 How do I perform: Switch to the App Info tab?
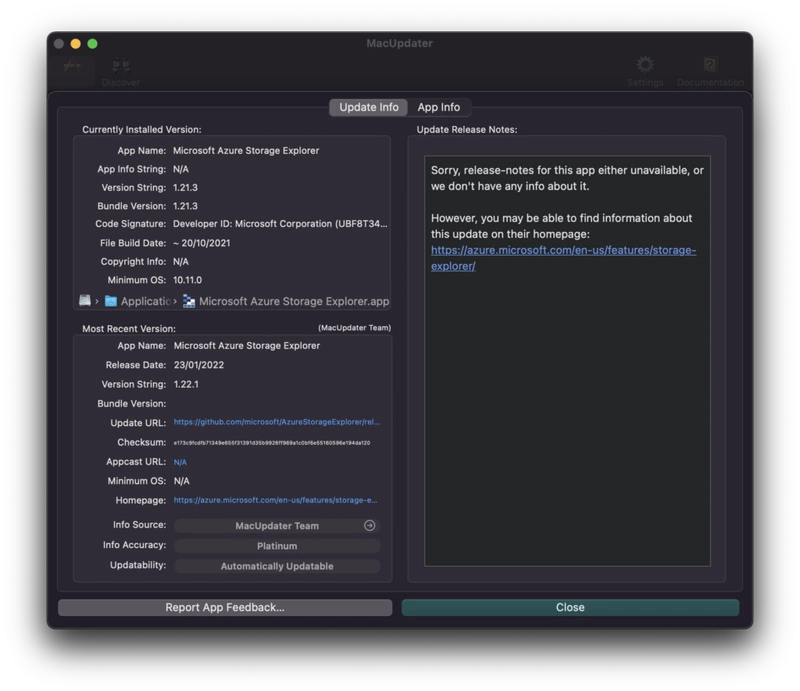point(437,107)
